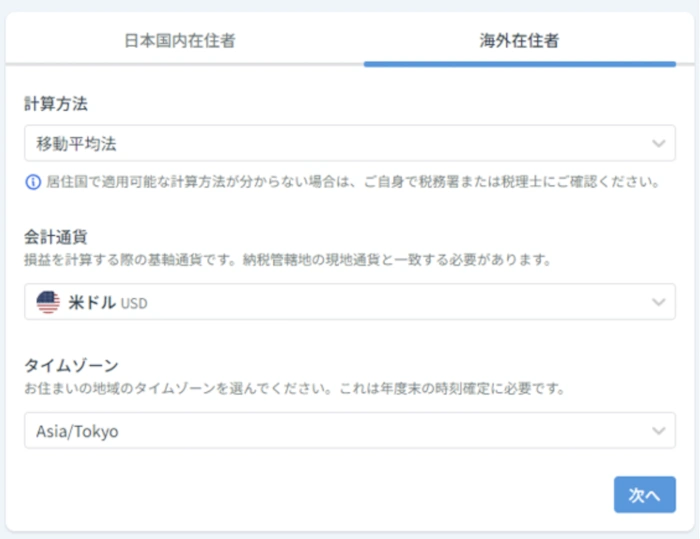Viewport: 700px width, 539px height.
Task: Click the US flag icon in currency field
Action: (x=48, y=302)
